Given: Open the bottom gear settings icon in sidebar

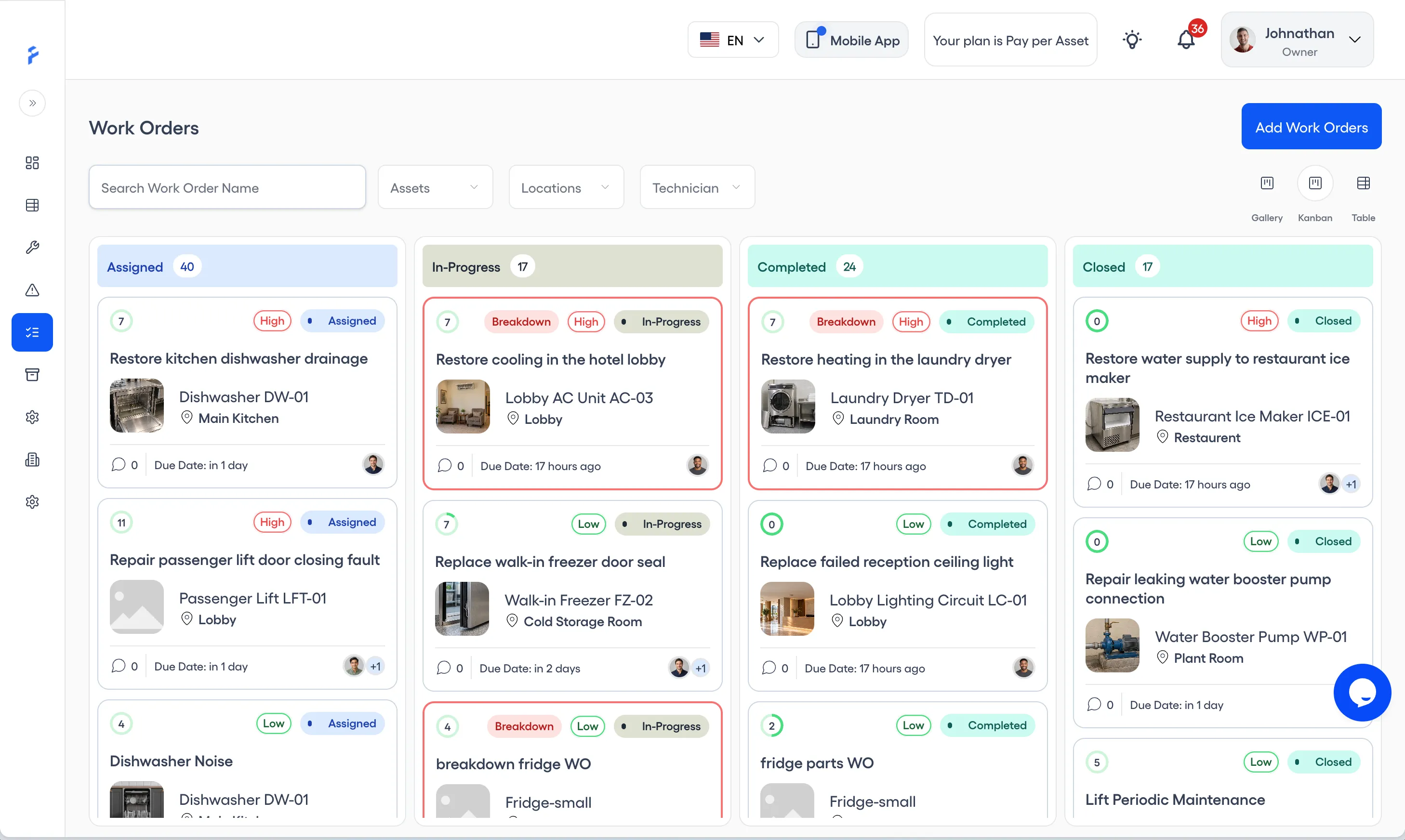Looking at the screenshot, I should coord(32,501).
